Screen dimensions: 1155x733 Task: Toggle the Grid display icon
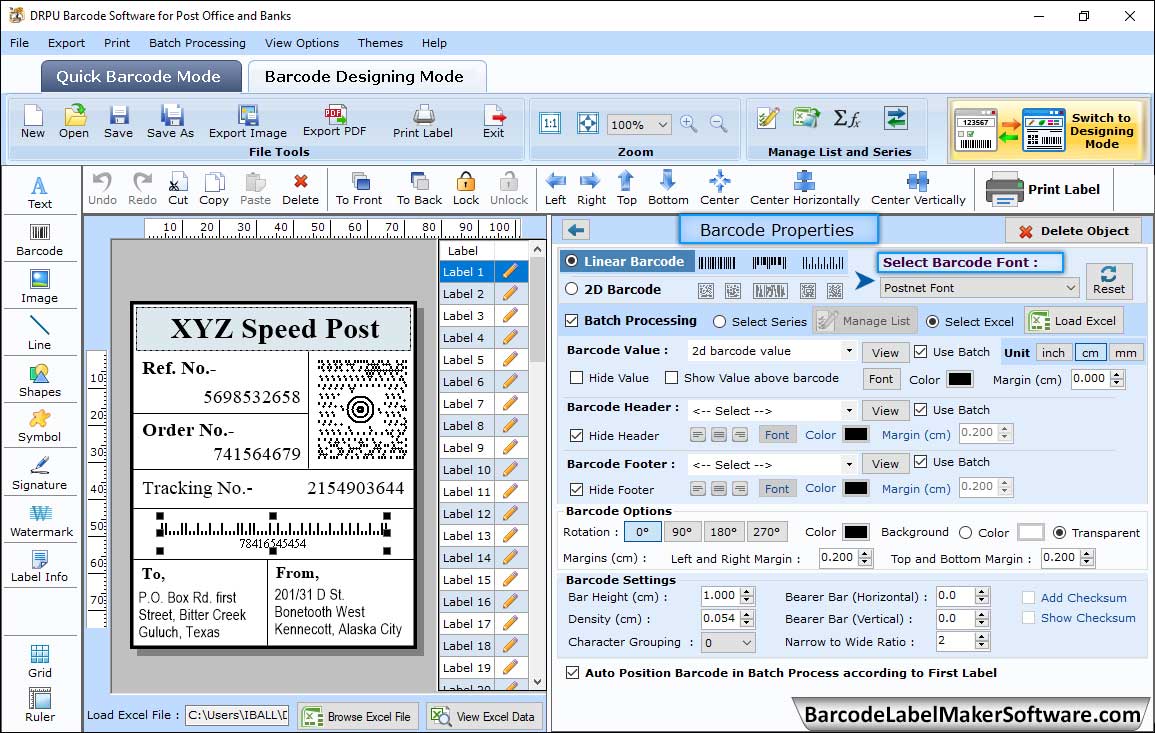point(40,661)
